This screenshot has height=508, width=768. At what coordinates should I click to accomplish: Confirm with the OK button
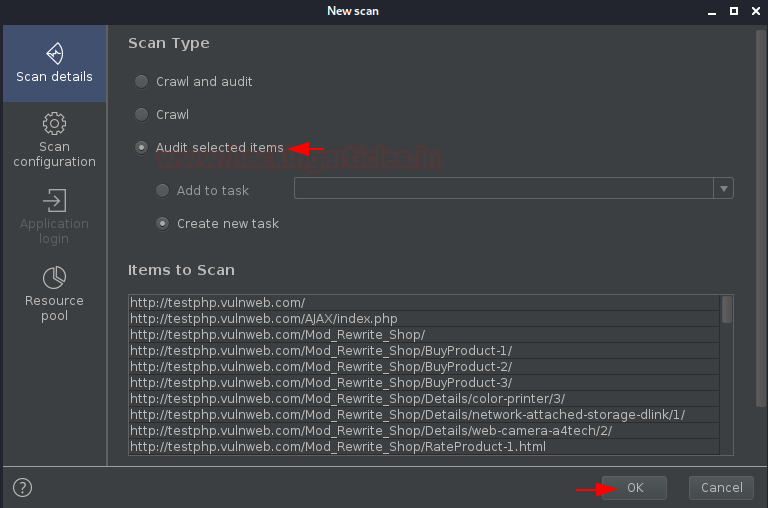(634, 488)
